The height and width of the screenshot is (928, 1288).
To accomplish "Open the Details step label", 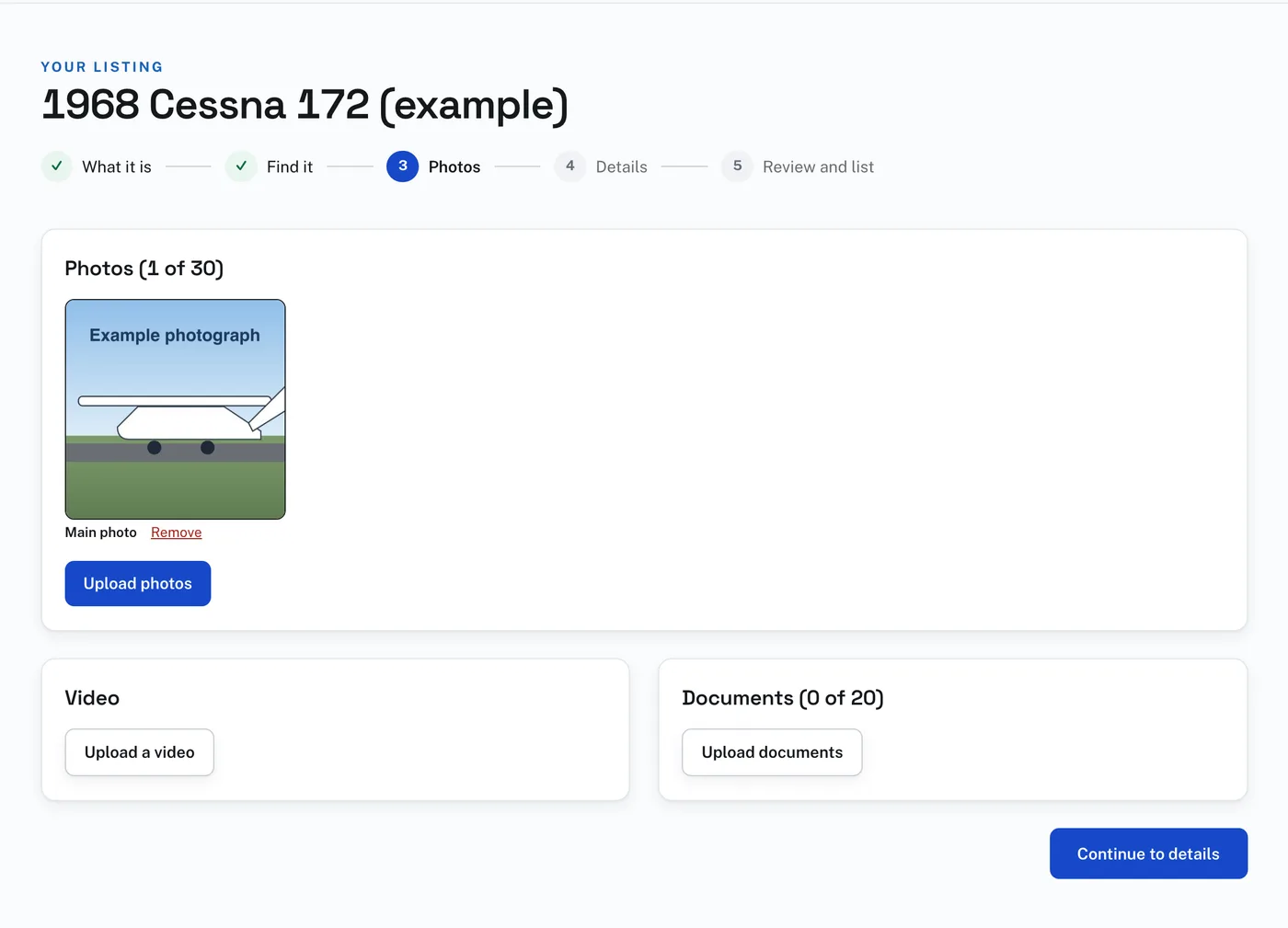I will [x=622, y=166].
